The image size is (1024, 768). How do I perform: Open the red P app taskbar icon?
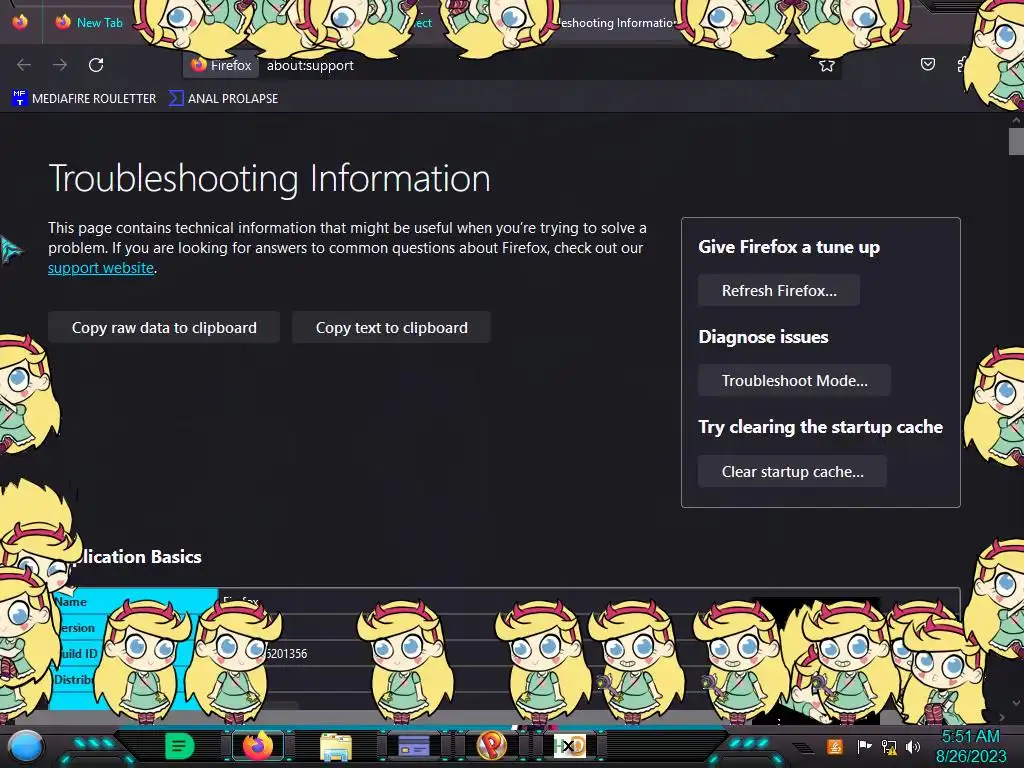pyautogui.click(x=492, y=745)
